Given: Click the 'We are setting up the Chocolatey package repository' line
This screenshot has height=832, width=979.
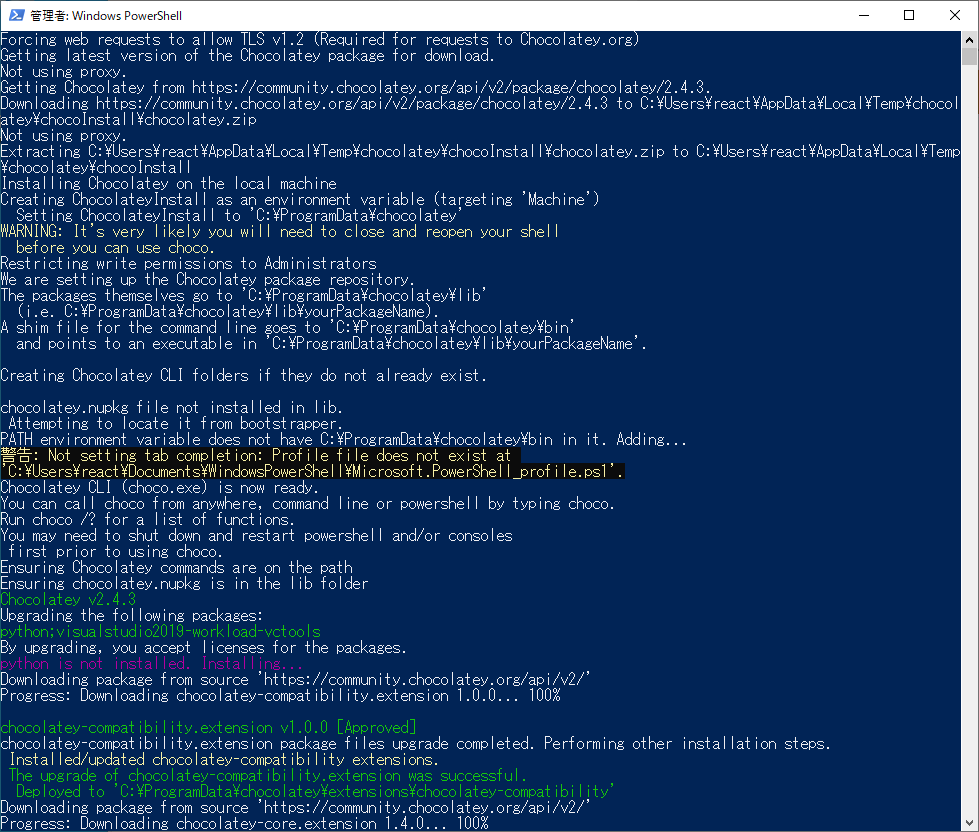Looking at the screenshot, I should (207, 280).
